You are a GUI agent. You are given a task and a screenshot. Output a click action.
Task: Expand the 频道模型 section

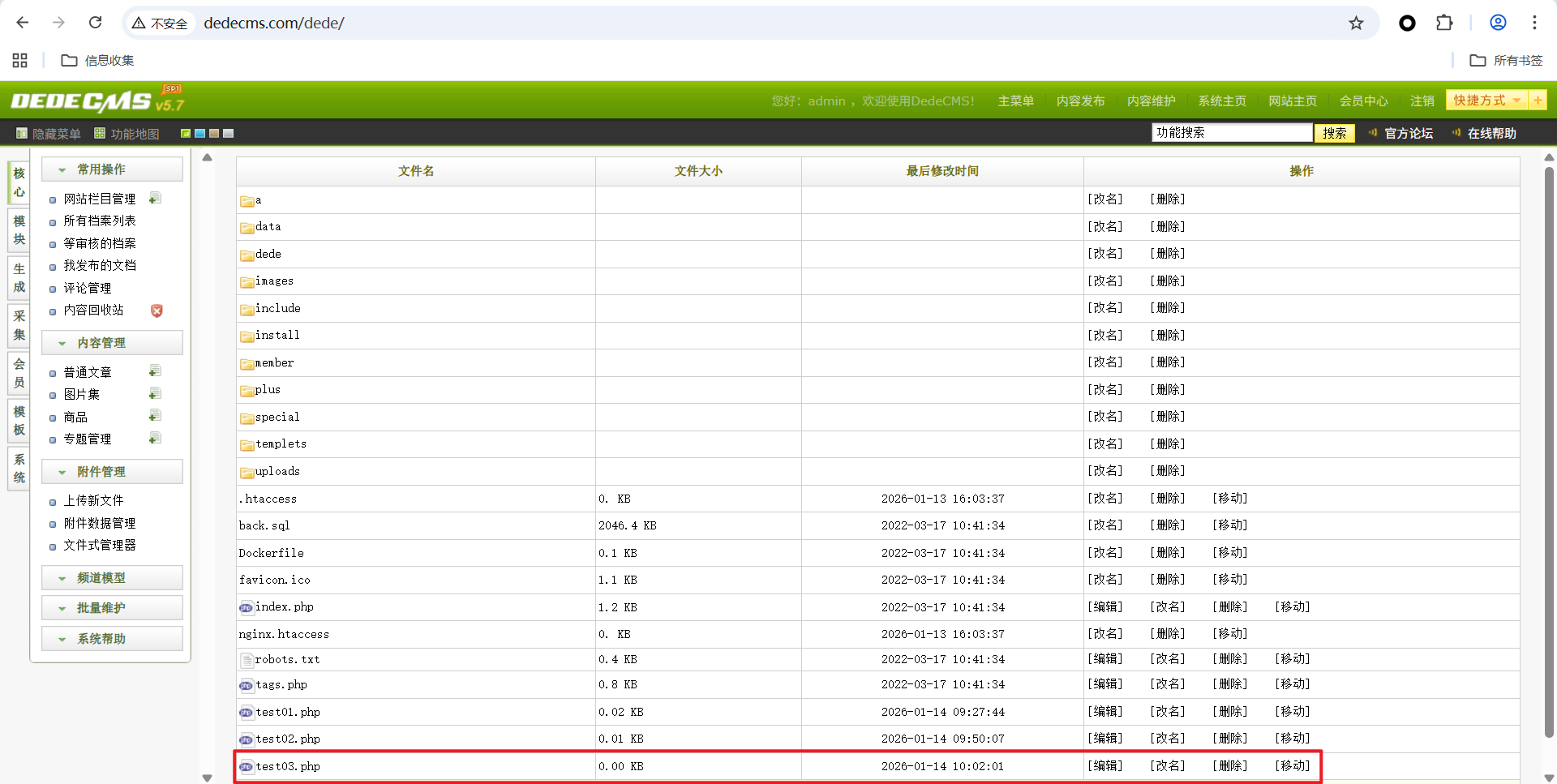[112, 578]
